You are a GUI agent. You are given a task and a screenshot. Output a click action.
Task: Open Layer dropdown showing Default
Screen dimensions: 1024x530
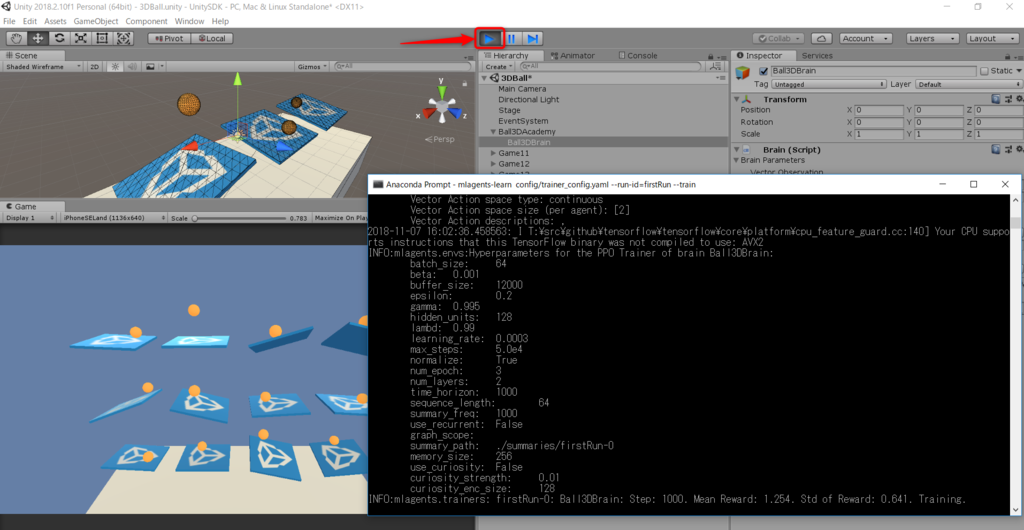pos(969,84)
